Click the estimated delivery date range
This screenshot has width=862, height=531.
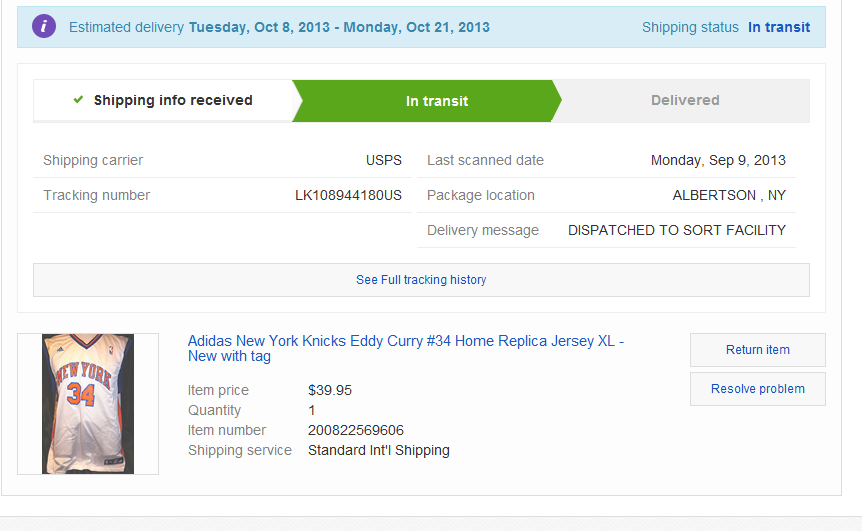[339, 27]
